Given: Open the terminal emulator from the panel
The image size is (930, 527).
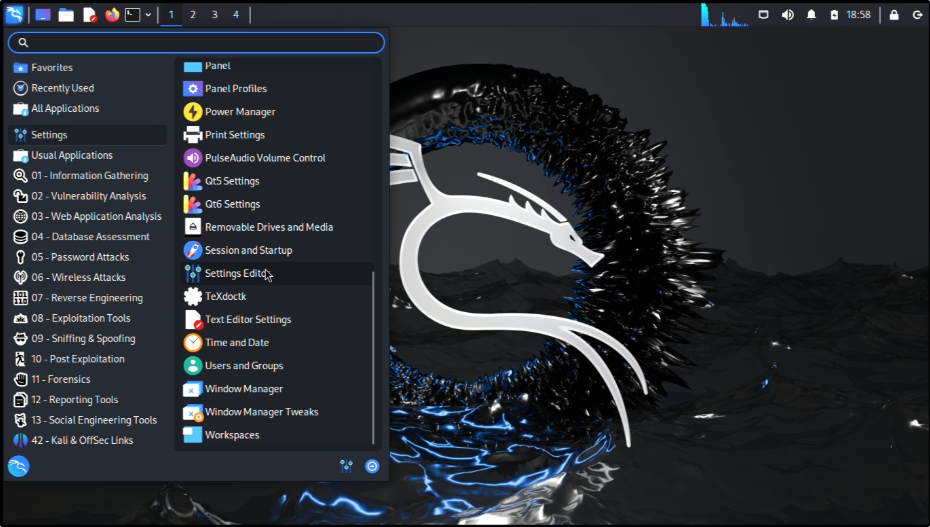Looking at the screenshot, I should coord(133,15).
